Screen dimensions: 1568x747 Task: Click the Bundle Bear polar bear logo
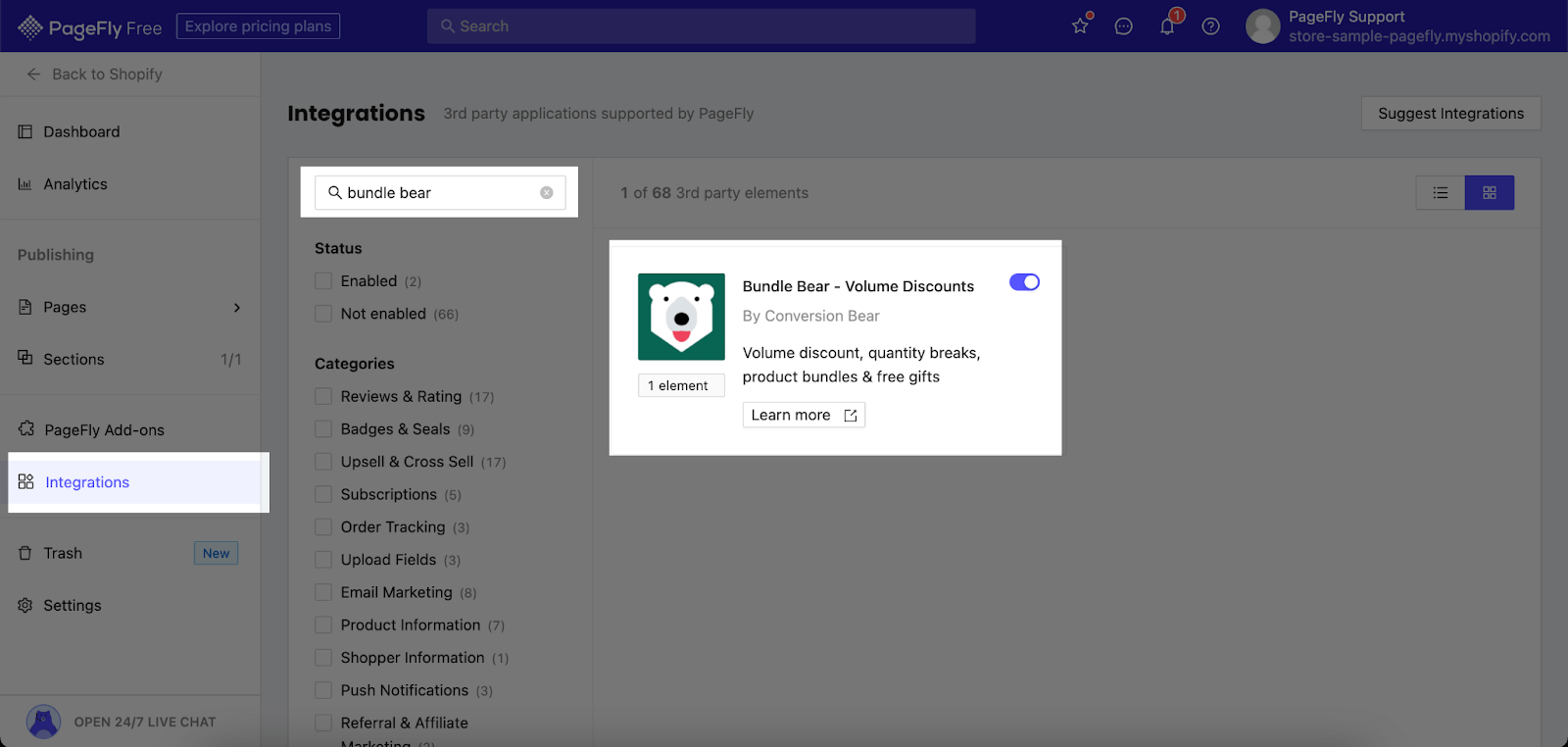click(x=681, y=317)
